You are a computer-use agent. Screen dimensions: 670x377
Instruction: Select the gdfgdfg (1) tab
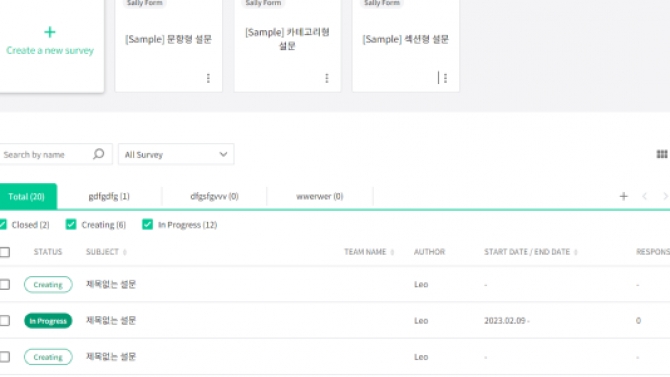pos(109,197)
